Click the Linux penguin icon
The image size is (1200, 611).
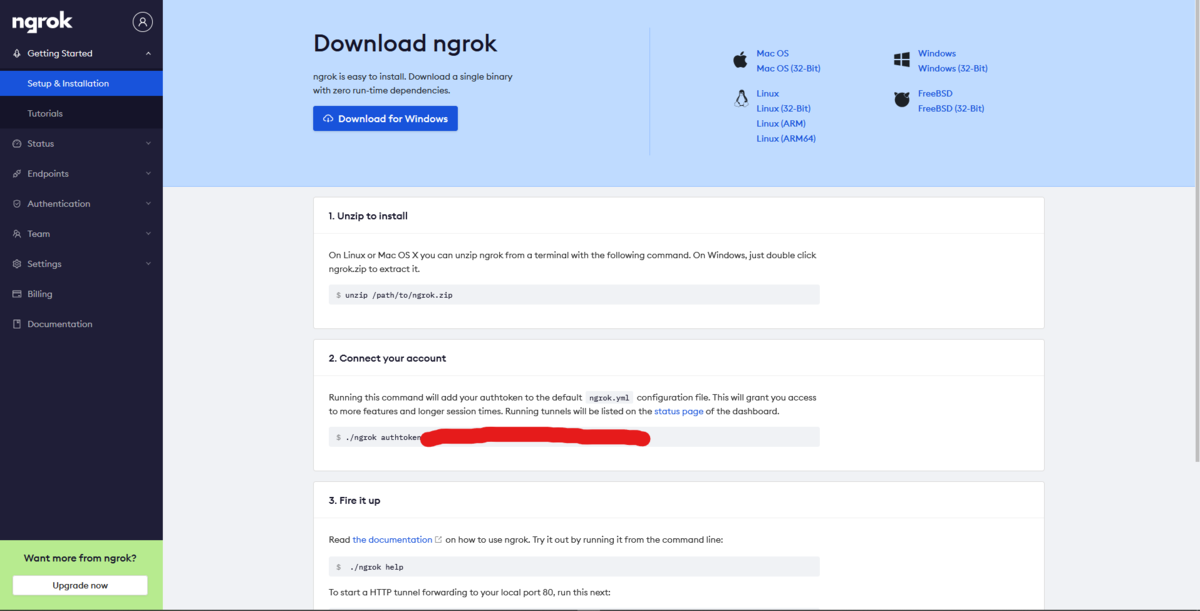point(741,98)
